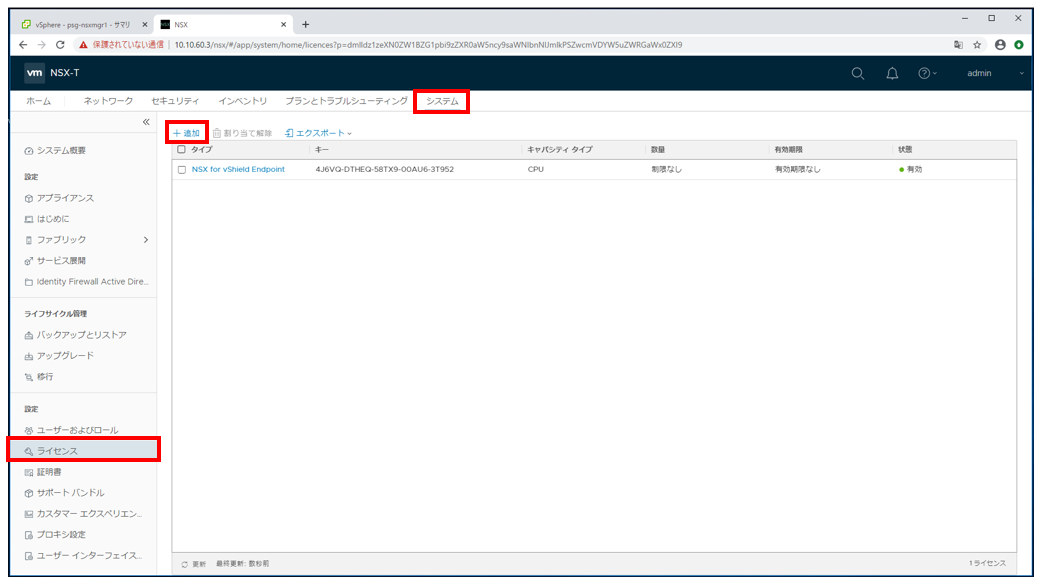This screenshot has height=584, width=1041.
Task: Open the NSX for vShield Endpoint link
Action: click(x=238, y=169)
